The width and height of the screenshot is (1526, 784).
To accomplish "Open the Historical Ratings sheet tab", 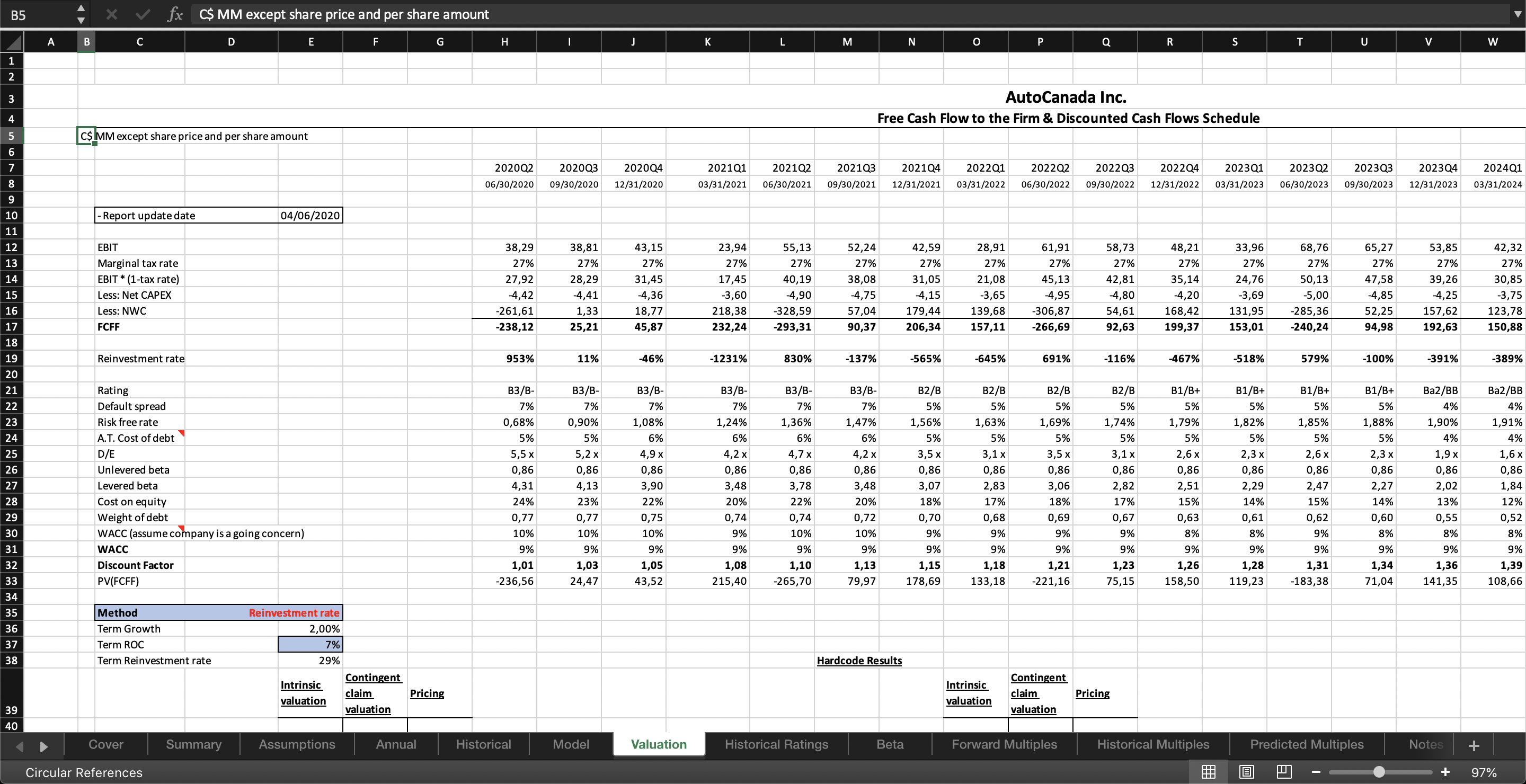I will point(777,744).
